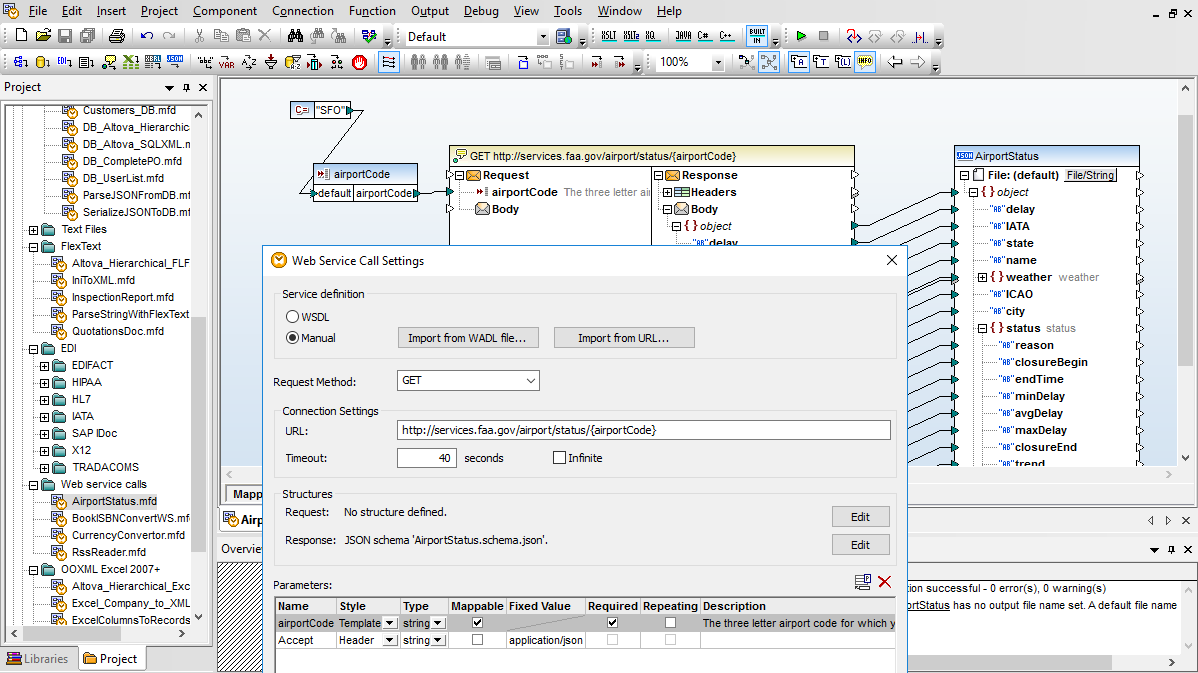Insert an XBRL component

pos(153,63)
